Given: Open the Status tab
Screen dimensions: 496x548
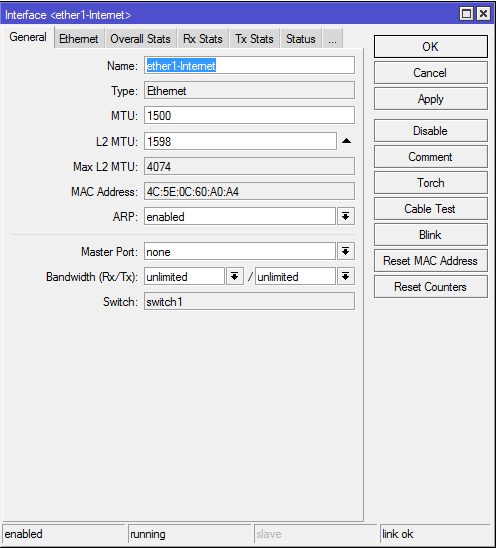Looking at the screenshot, I should (x=301, y=39).
